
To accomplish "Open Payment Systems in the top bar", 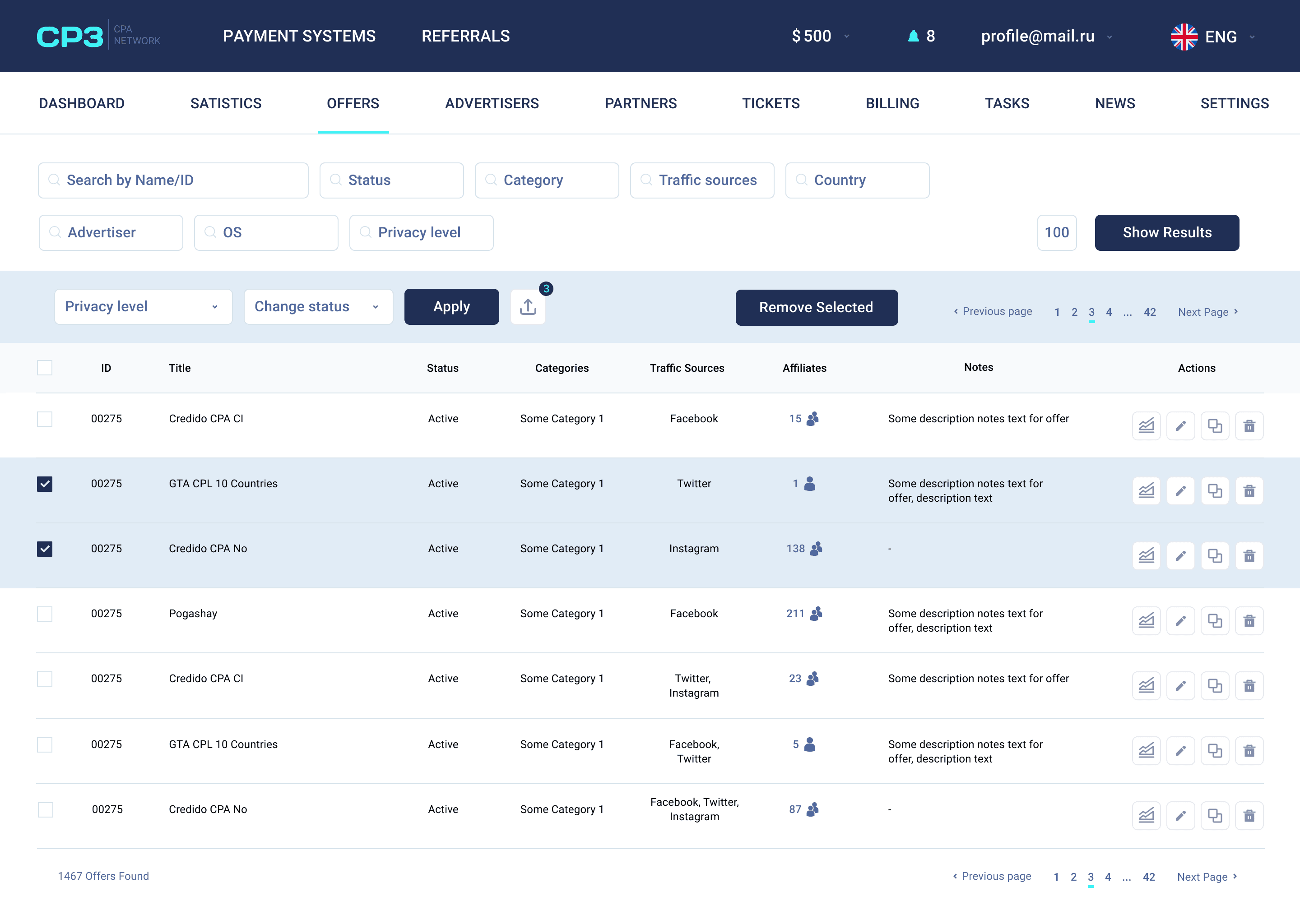I will coord(299,36).
